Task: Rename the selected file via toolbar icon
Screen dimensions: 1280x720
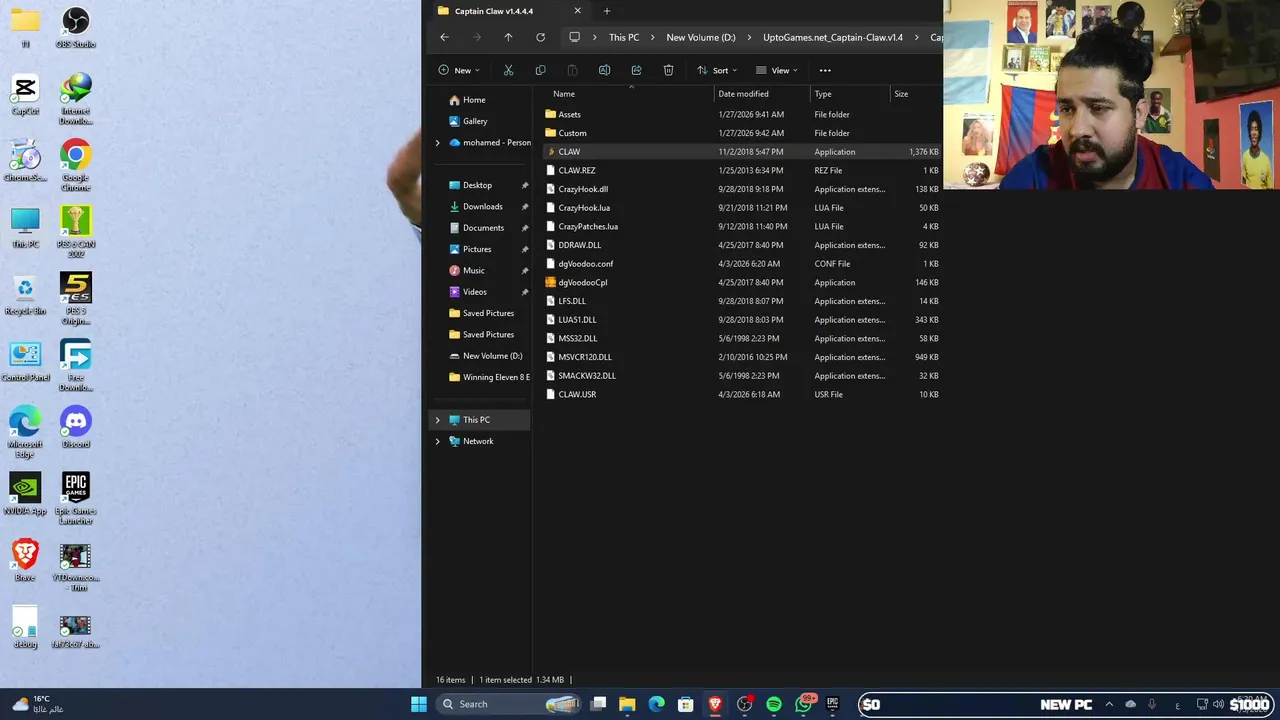Action: [x=604, y=70]
